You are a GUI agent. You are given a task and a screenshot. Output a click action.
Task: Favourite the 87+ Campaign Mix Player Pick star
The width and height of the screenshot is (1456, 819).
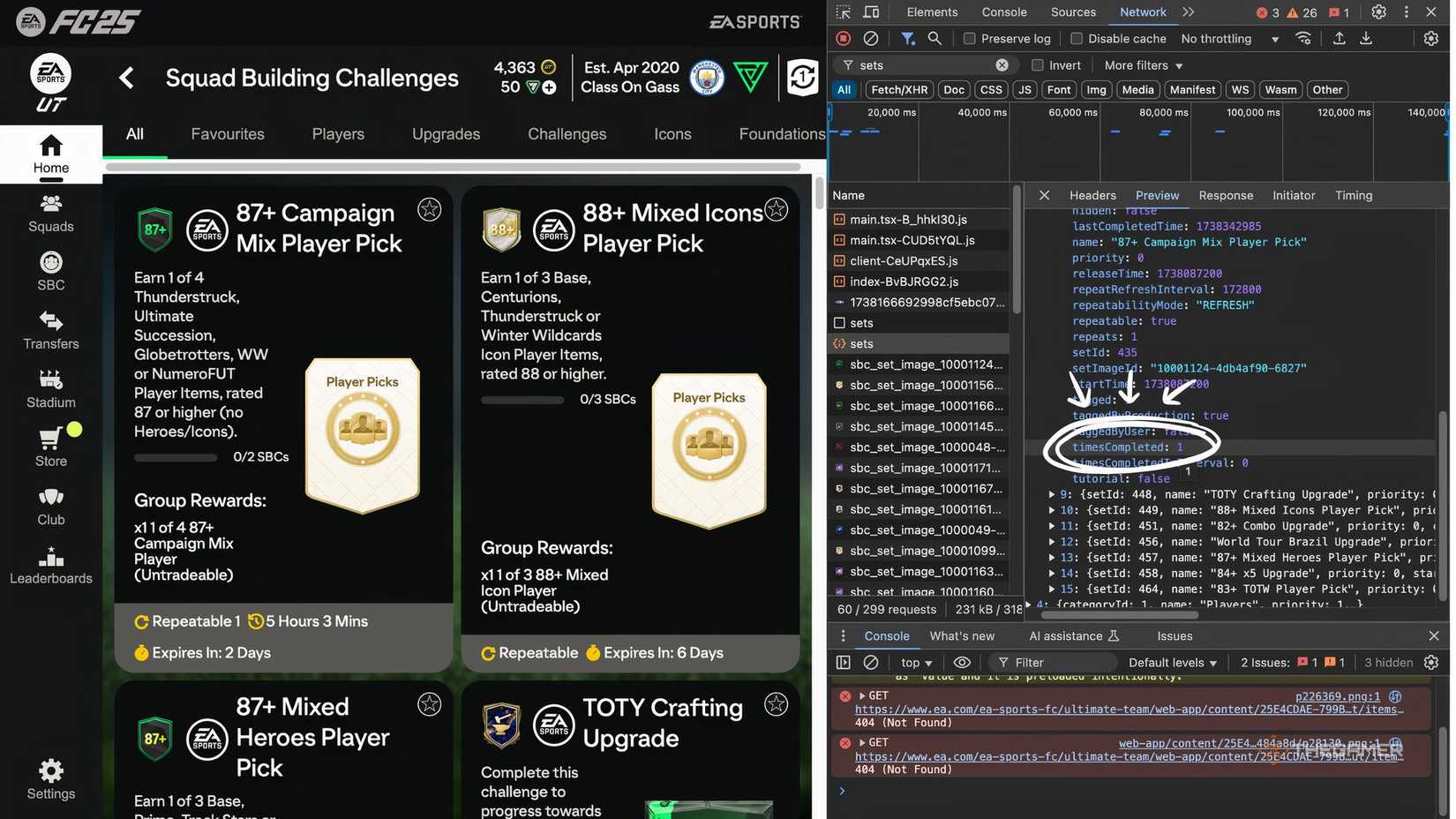[429, 209]
